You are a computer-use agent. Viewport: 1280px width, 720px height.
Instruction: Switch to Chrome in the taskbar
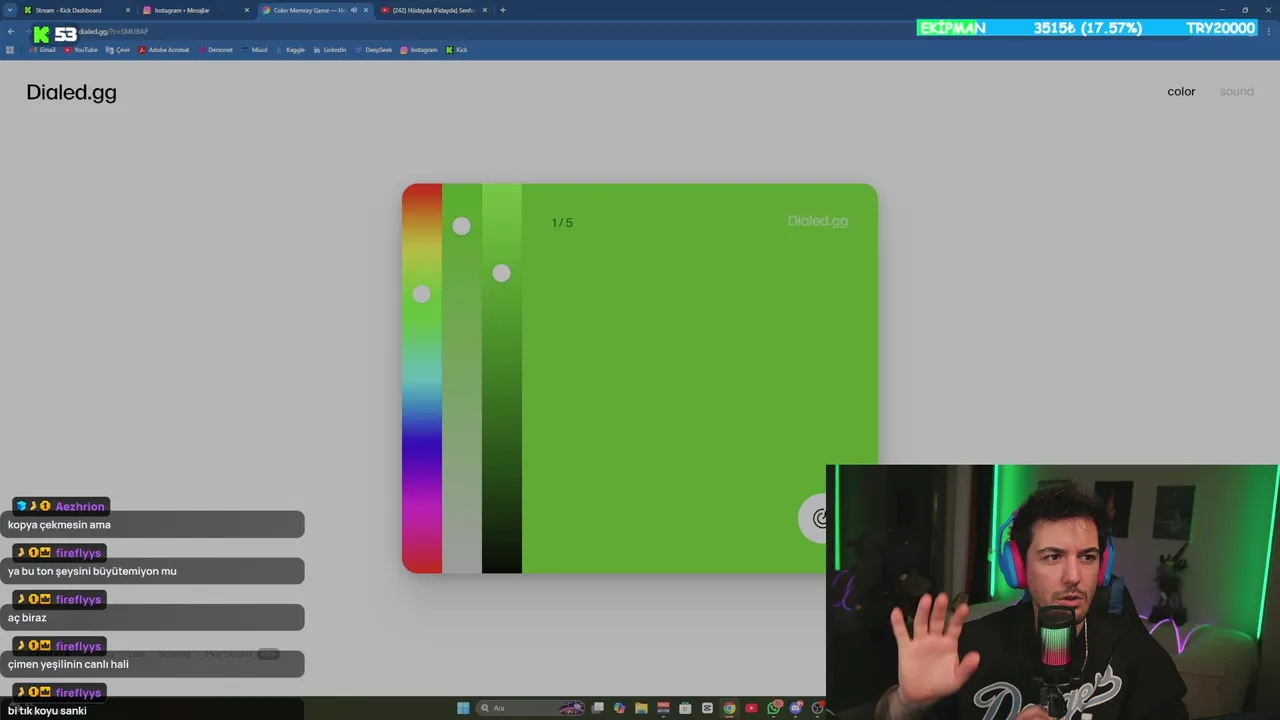pos(729,708)
